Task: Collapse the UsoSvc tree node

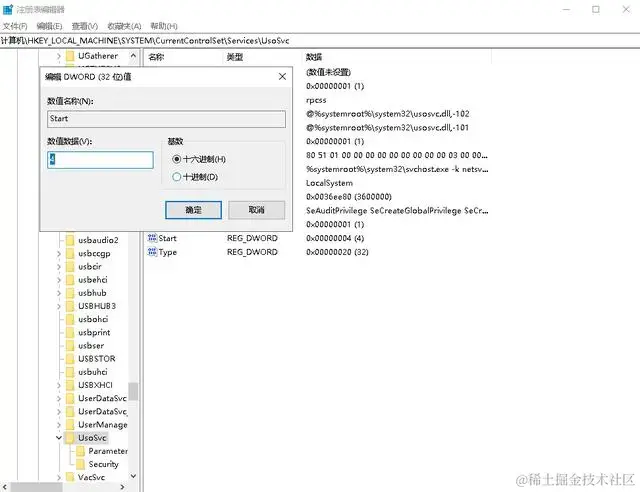Action: click(x=59, y=438)
